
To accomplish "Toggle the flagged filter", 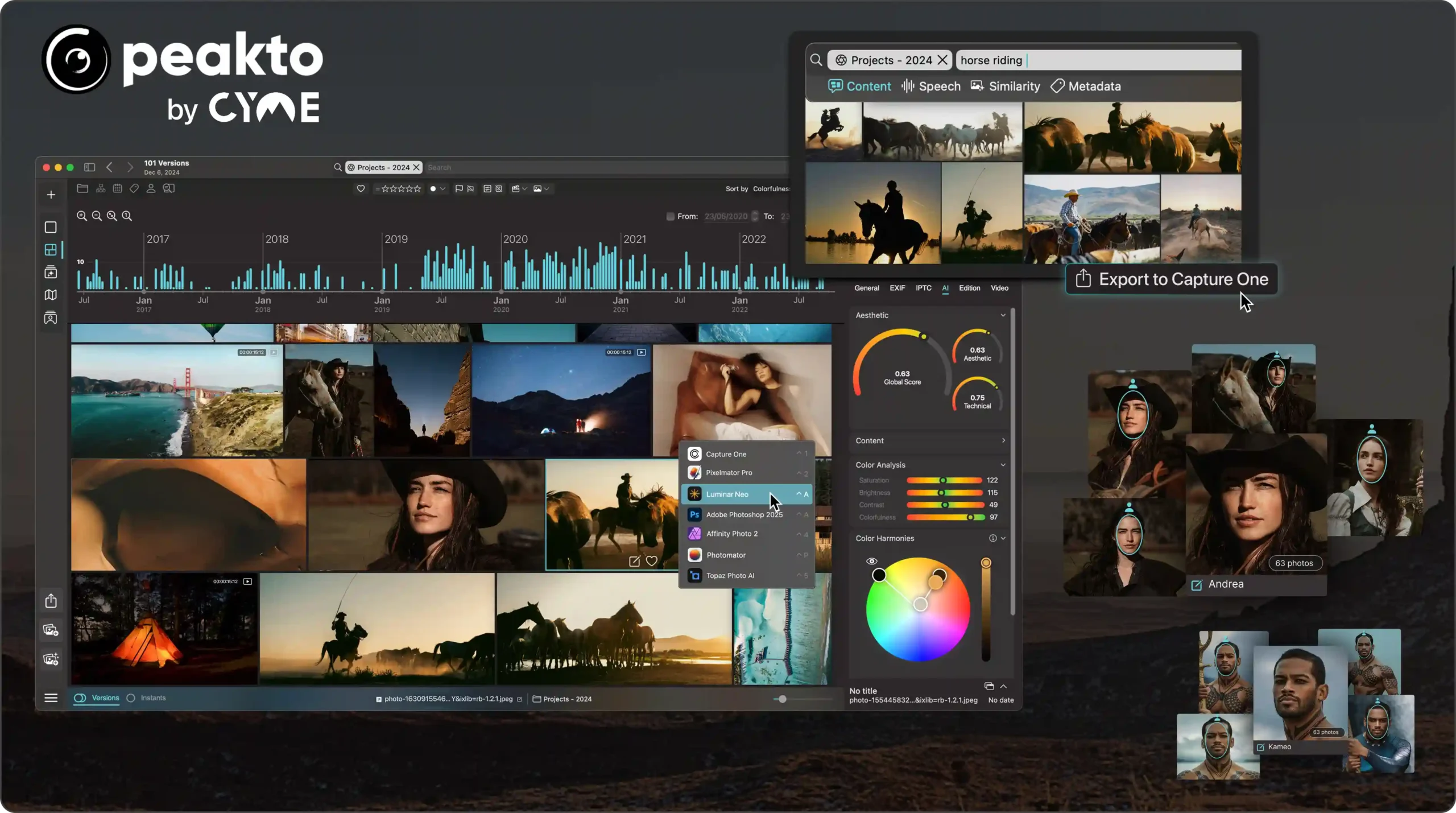I will pyautogui.click(x=459, y=189).
